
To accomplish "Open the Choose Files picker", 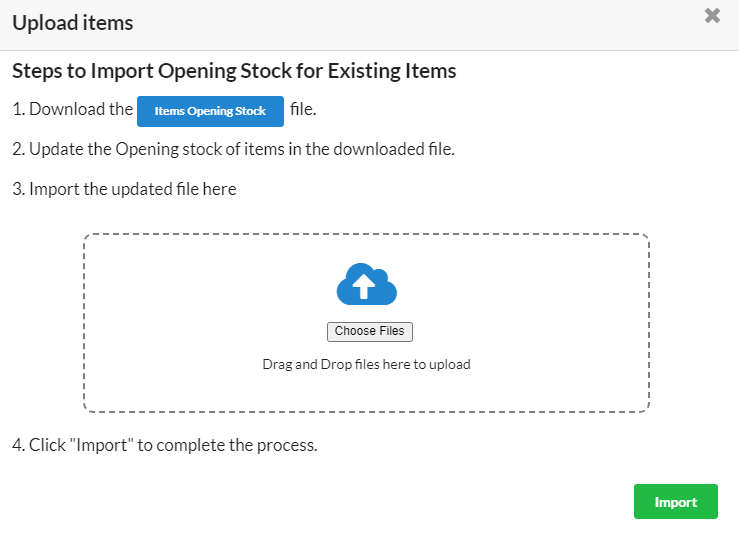I will 370,331.
